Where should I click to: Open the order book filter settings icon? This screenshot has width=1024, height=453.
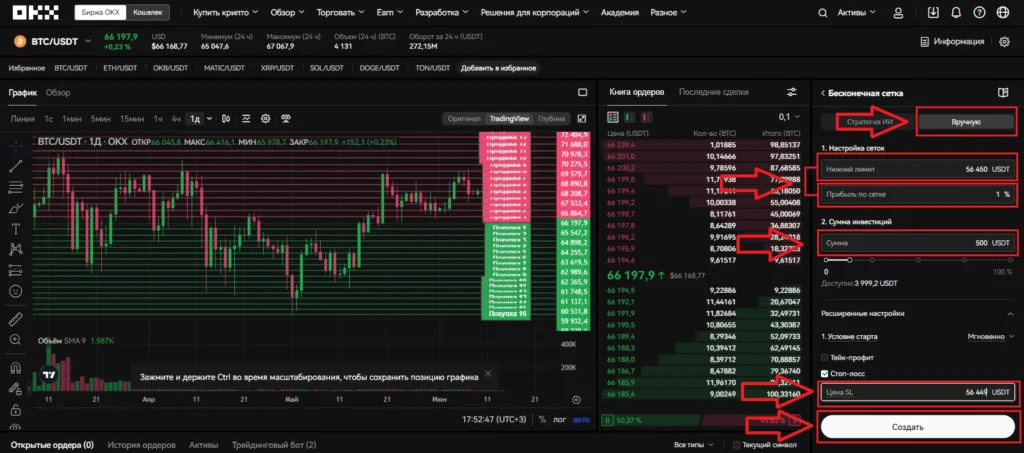click(792, 92)
